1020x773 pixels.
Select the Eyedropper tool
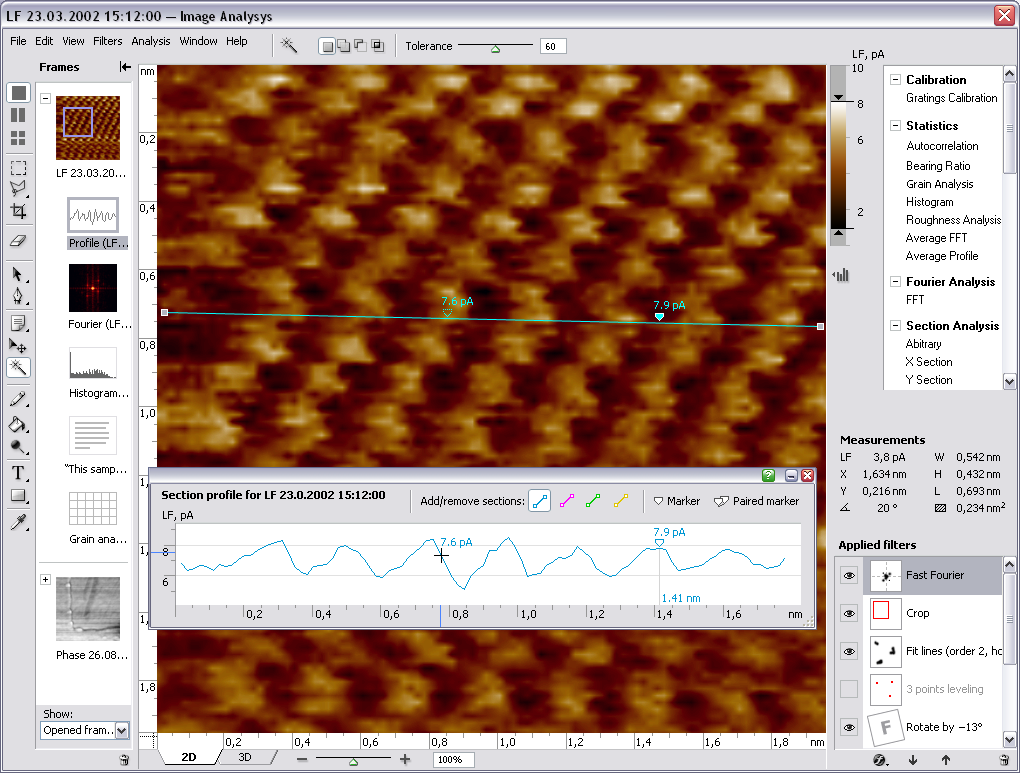[x=18, y=521]
